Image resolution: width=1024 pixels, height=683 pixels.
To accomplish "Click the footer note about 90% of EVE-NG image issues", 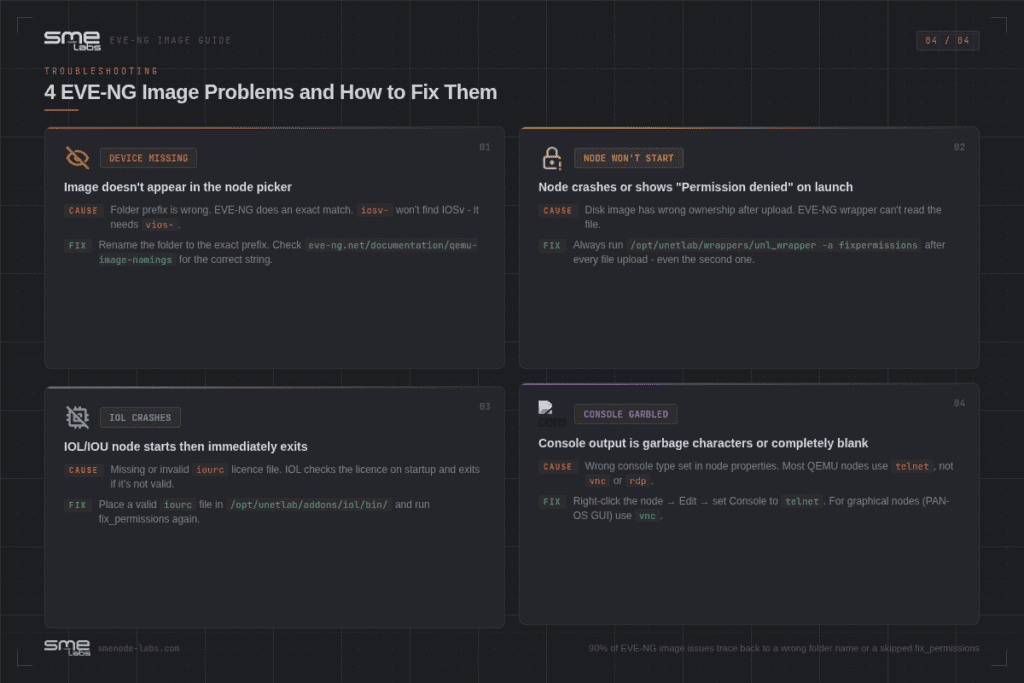I will (x=784, y=648).
